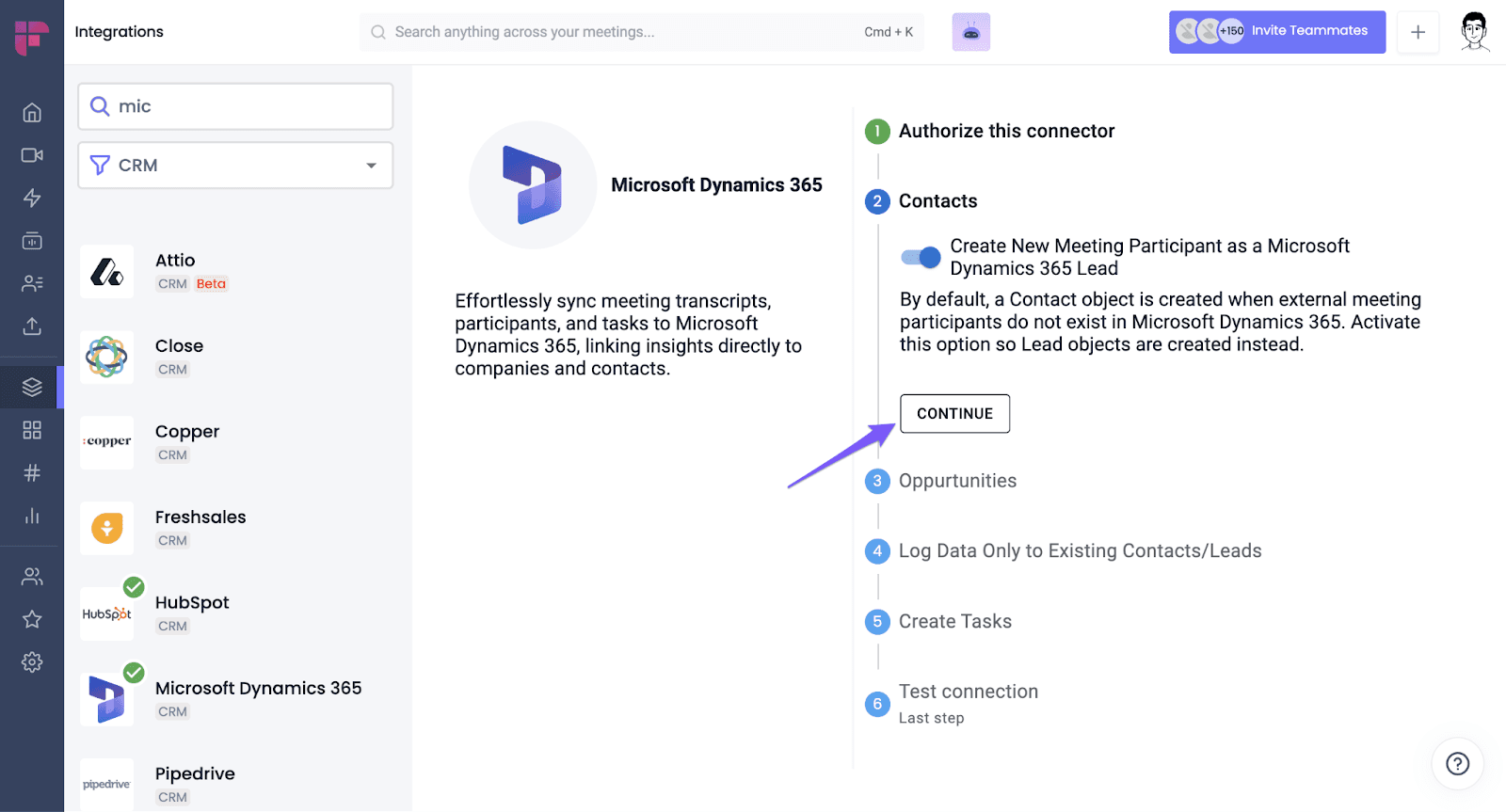The image size is (1506, 812).
Task: Open the Home icon in sidebar
Action: coord(32,112)
